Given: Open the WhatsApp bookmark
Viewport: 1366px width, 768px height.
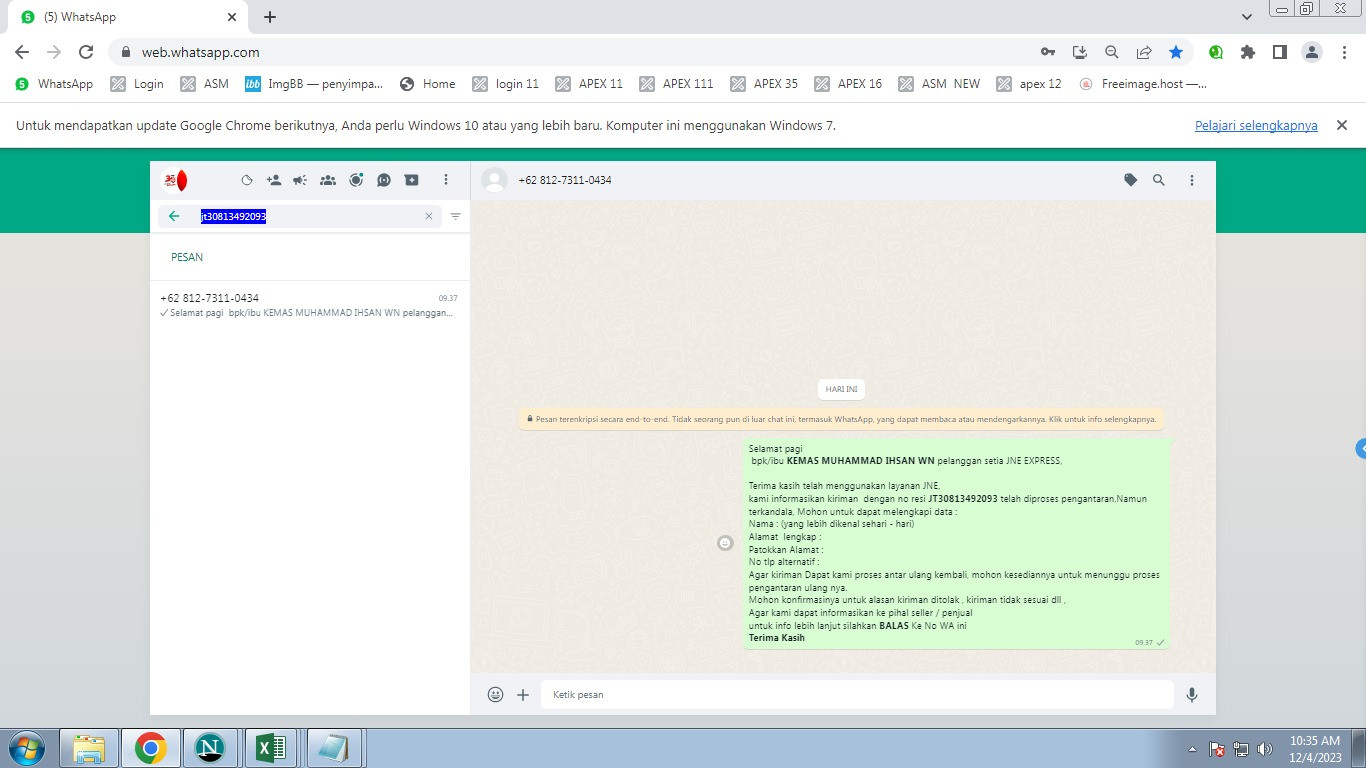Looking at the screenshot, I should tap(55, 84).
